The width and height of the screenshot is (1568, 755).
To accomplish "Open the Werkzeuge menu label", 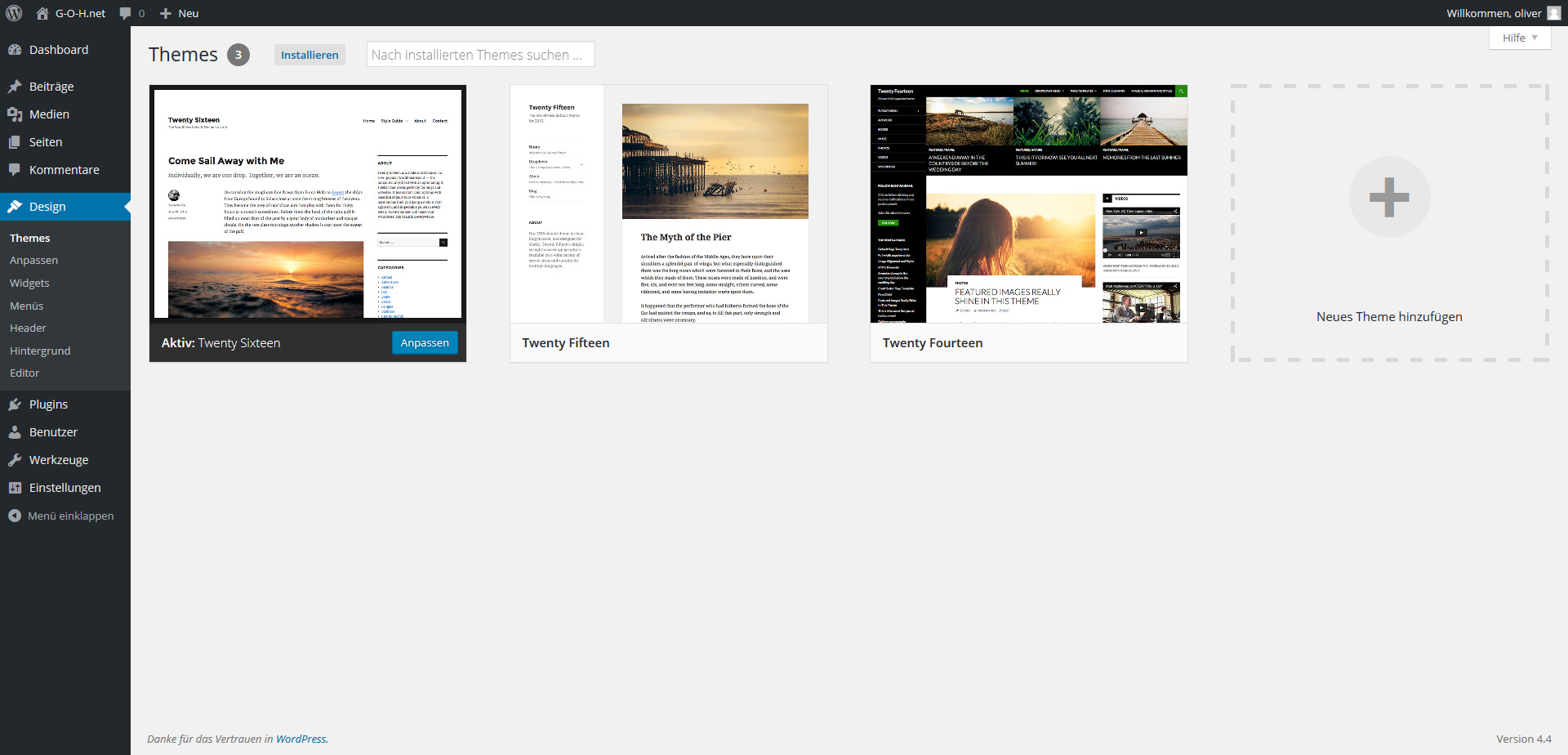I will tap(59, 460).
